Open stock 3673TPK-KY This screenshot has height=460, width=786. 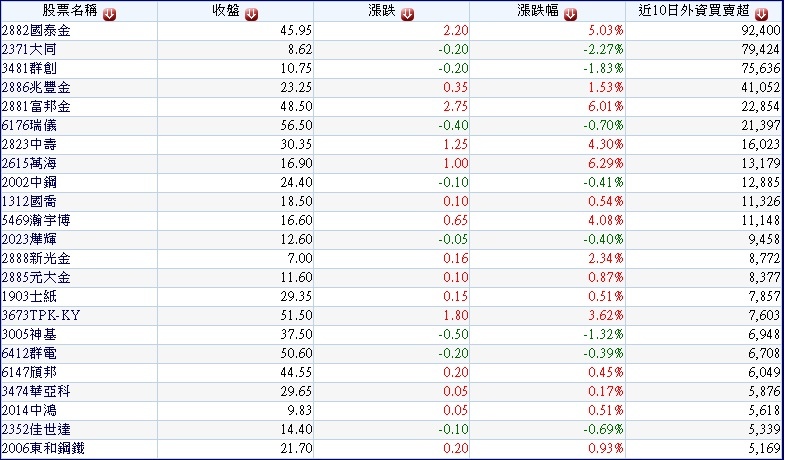(41, 315)
